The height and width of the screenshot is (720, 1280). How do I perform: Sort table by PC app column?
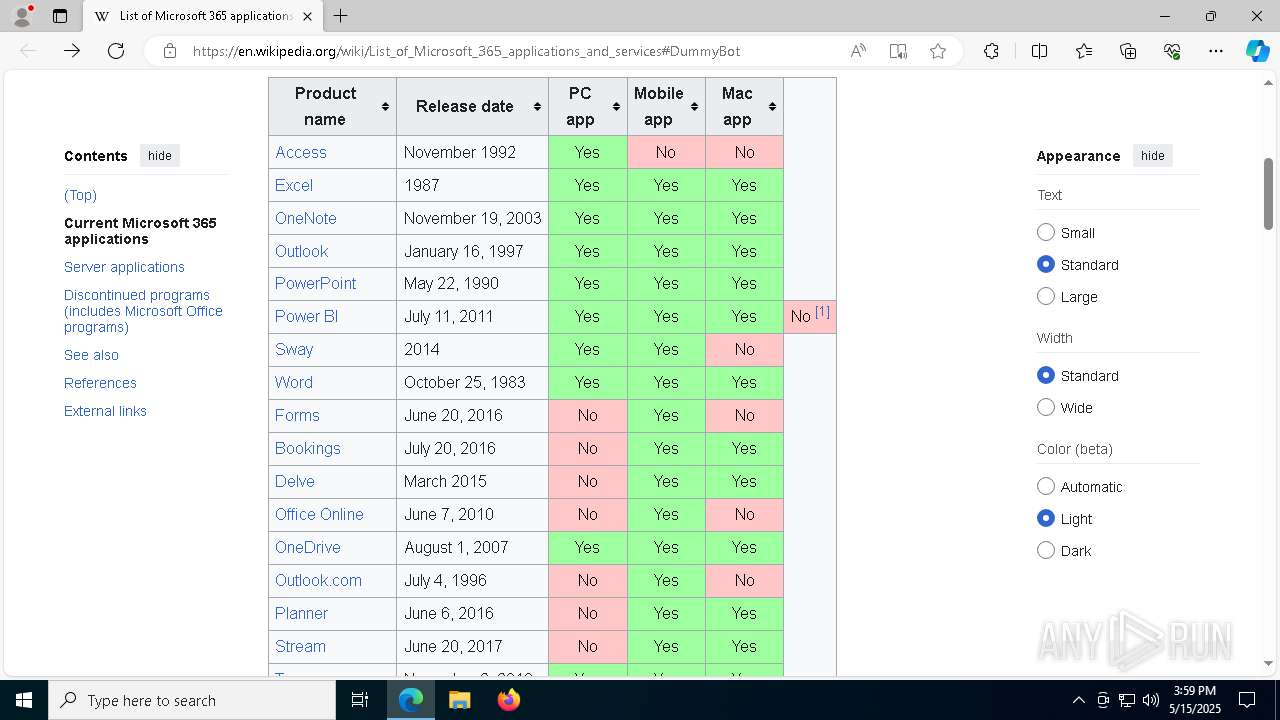587,106
